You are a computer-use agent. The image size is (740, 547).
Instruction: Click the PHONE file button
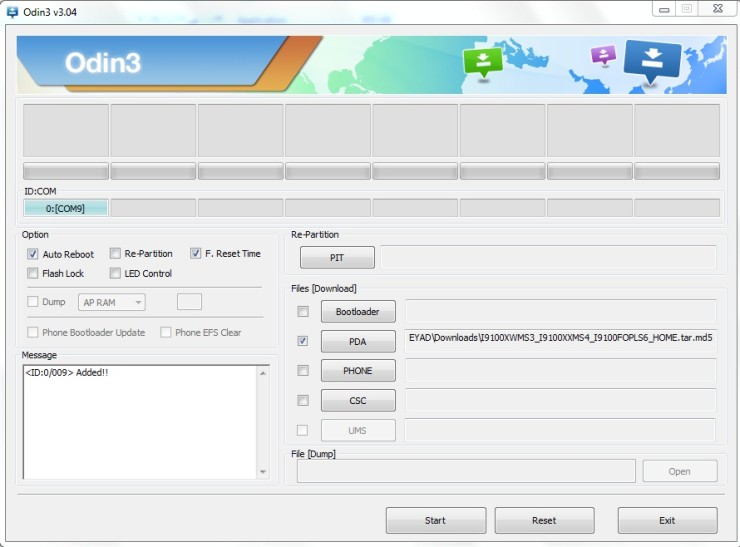click(358, 371)
